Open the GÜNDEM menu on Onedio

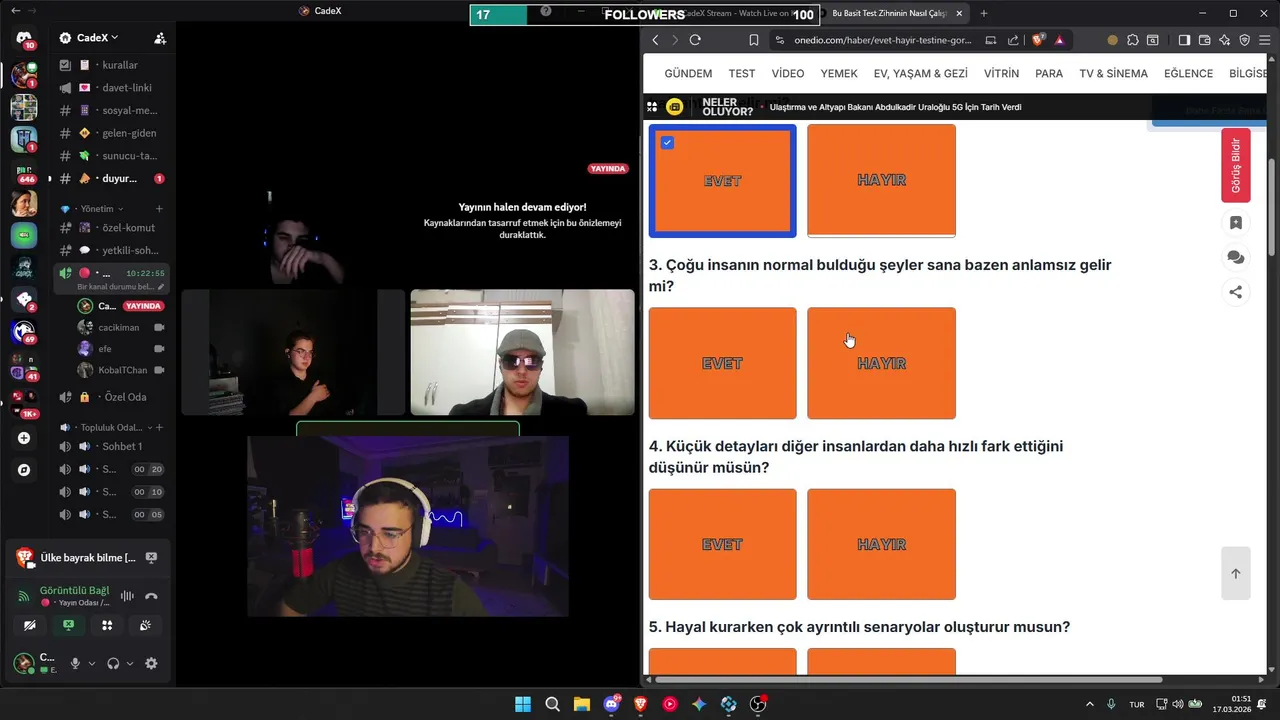(x=688, y=74)
